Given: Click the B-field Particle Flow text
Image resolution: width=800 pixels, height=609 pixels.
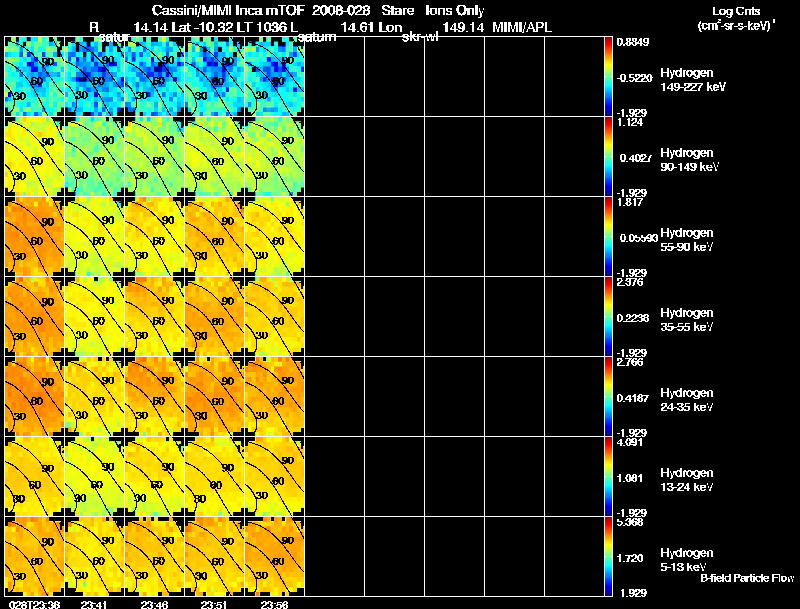Looking at the screenshot, I should pyautogui.click(x=747, y=578).
